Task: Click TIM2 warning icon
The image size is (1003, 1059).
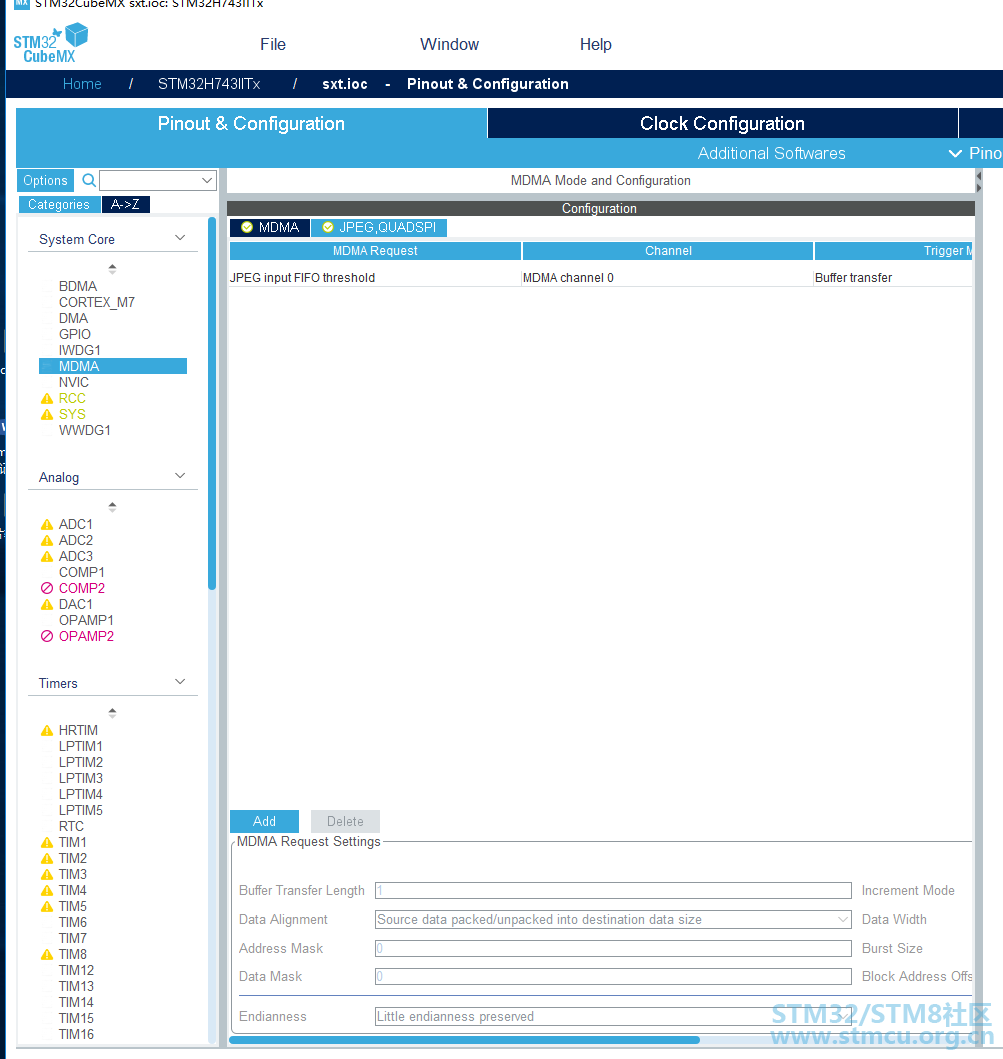Action: (47, 859)
